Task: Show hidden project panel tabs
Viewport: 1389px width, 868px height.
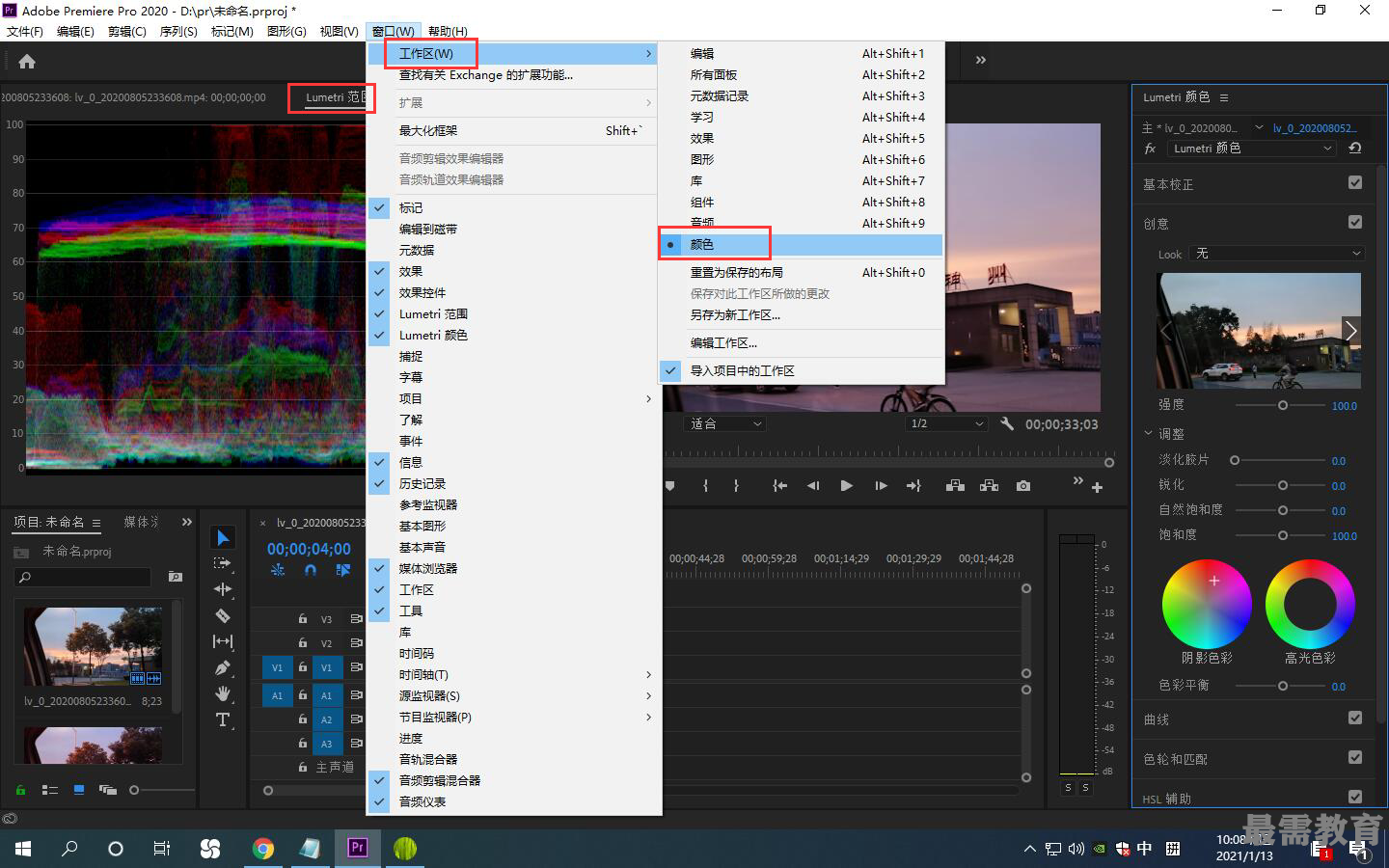Action: click(x=187, y=522)
